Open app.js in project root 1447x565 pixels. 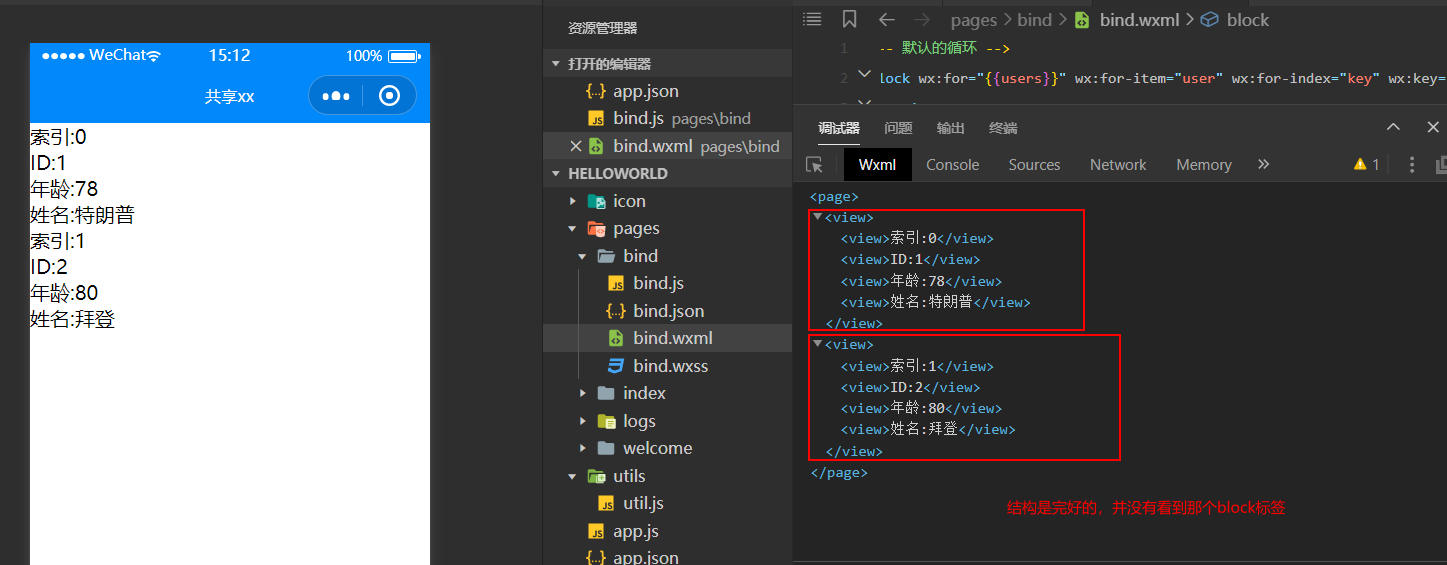pyautogui.click(x=667, y=531)
